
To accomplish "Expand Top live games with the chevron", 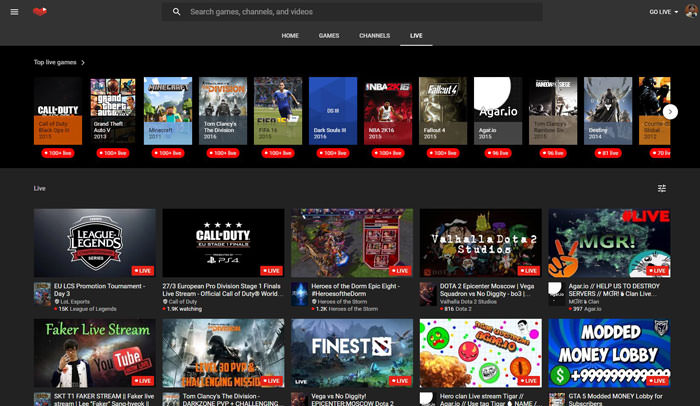I will click(x=83, y=62).
